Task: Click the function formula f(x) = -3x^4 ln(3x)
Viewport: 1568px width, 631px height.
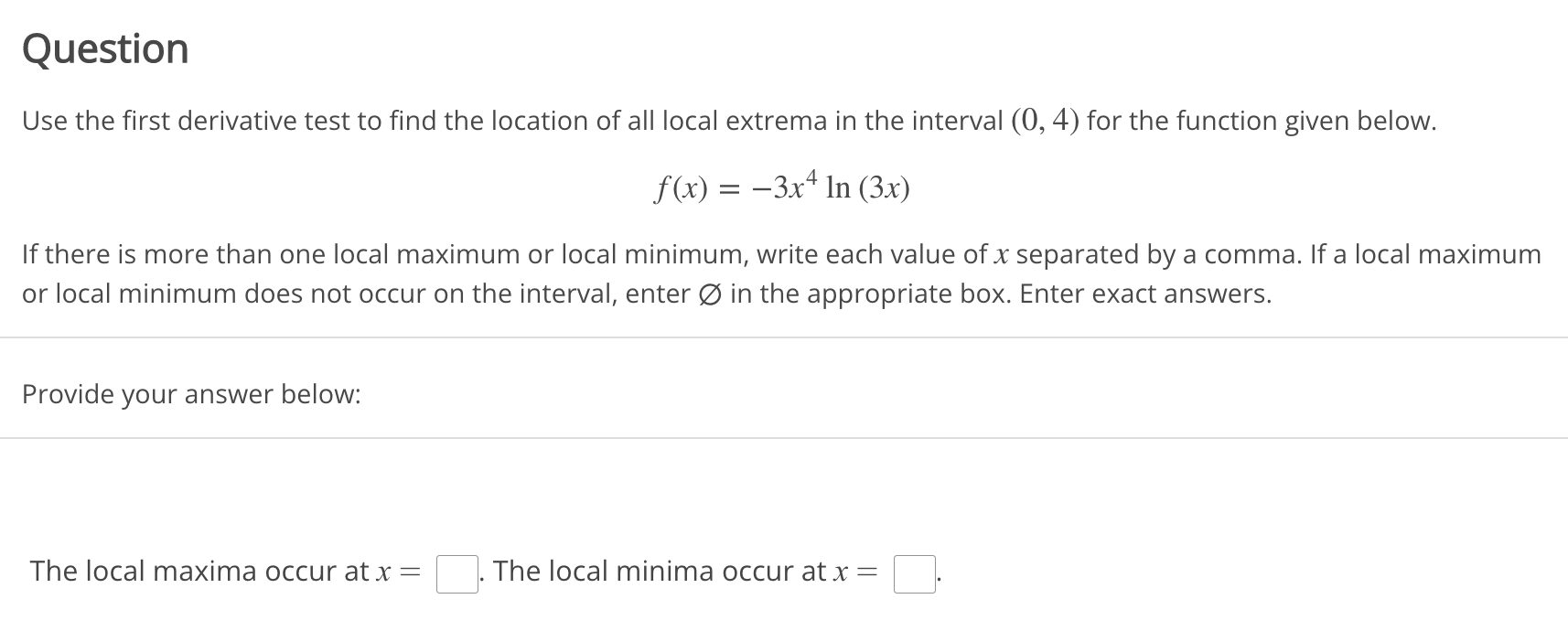Action: 782,188
